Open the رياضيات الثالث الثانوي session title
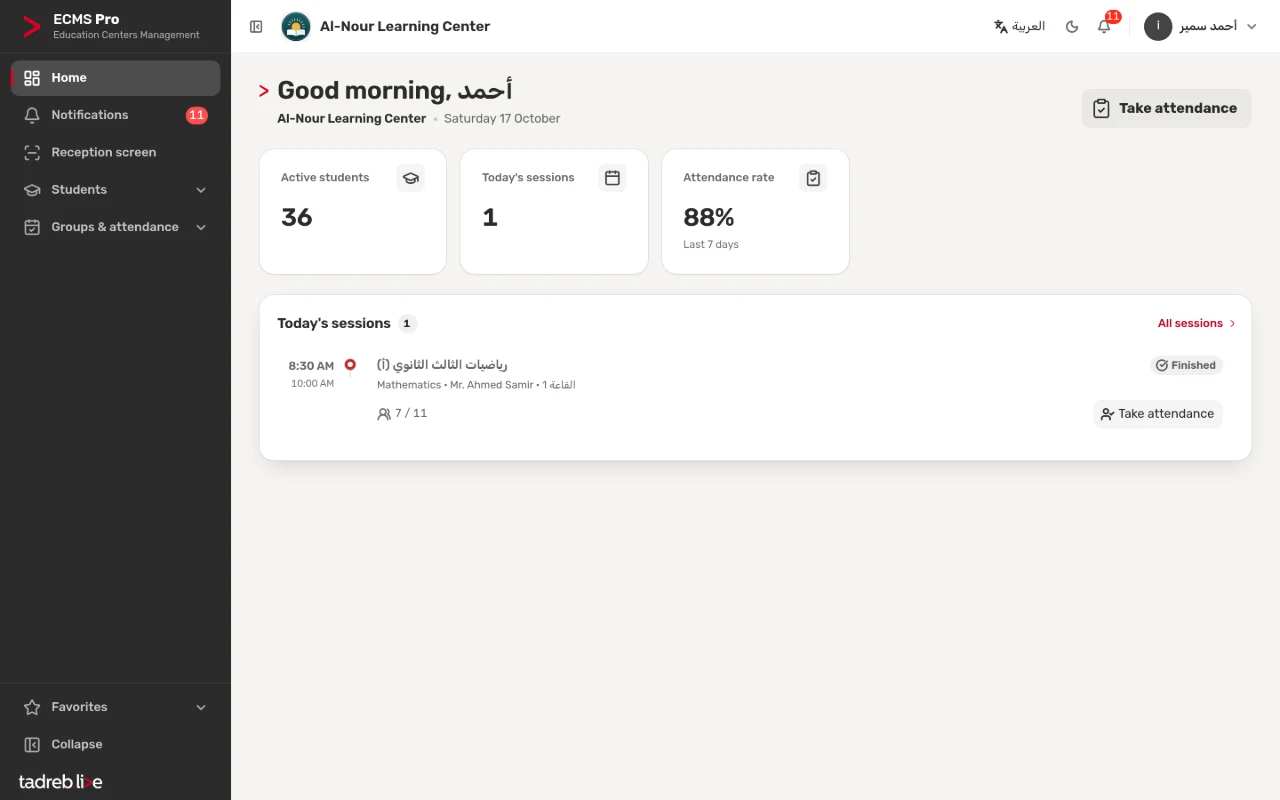This screenshot has height=800, width=1280. coord(442,365)
